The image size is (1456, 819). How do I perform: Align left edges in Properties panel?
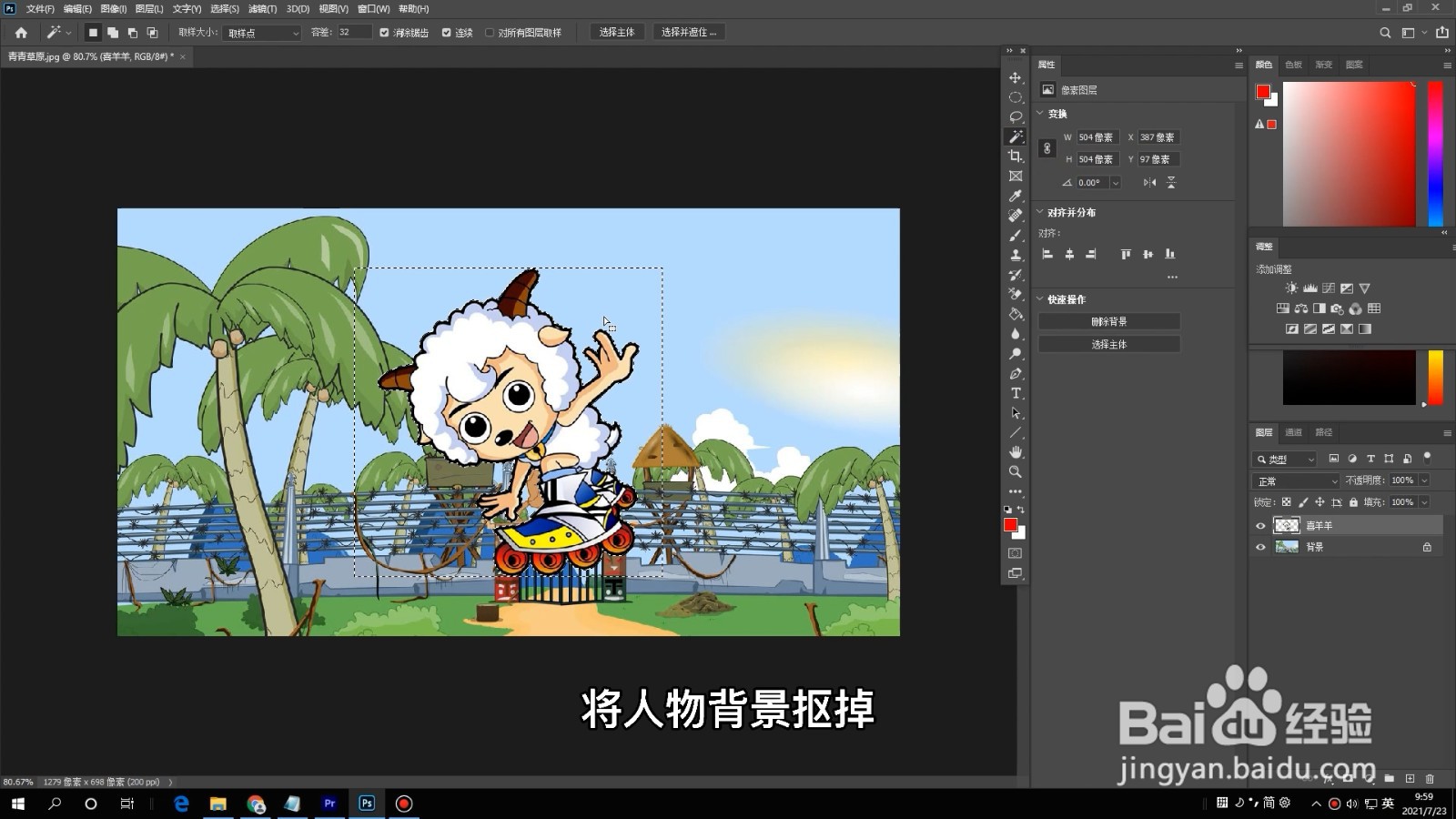coord(1047,254)
